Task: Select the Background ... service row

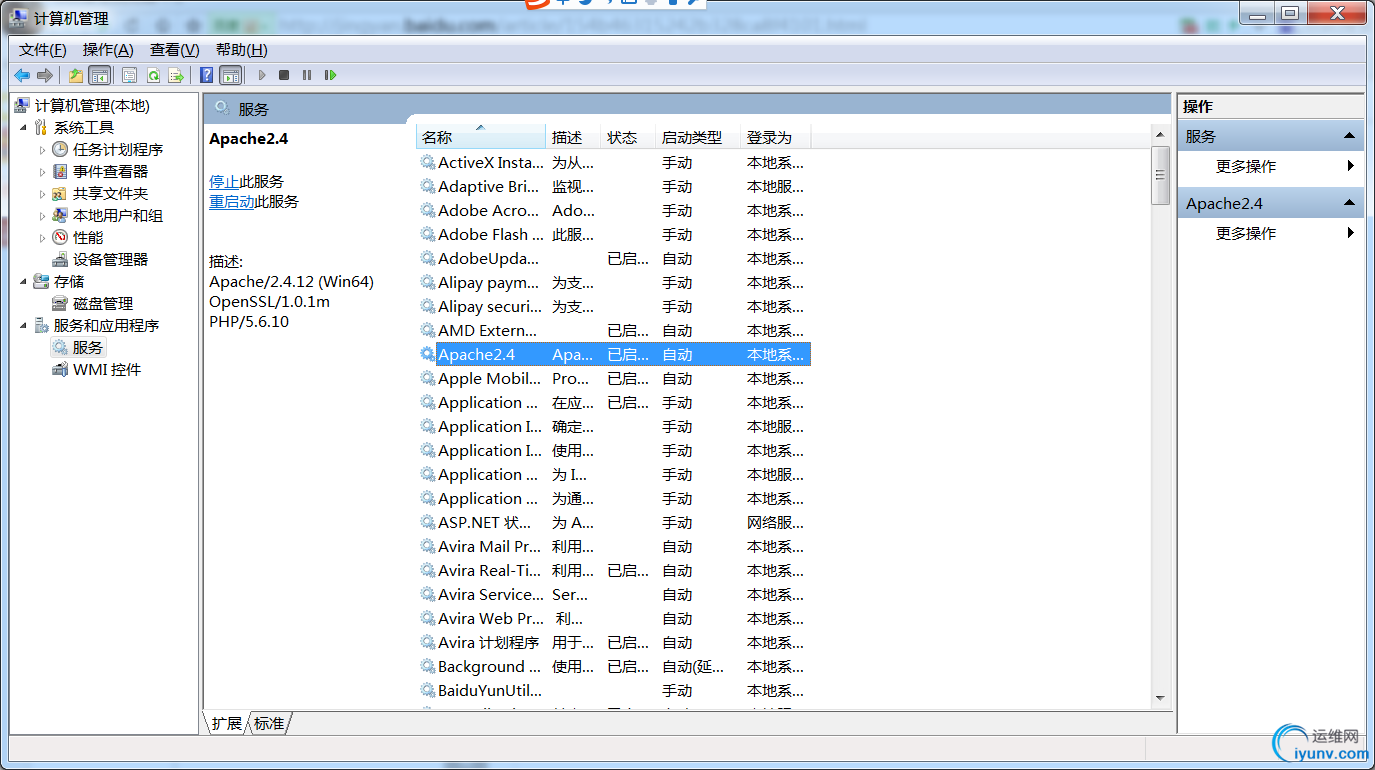Action: (x=614, y=666)
